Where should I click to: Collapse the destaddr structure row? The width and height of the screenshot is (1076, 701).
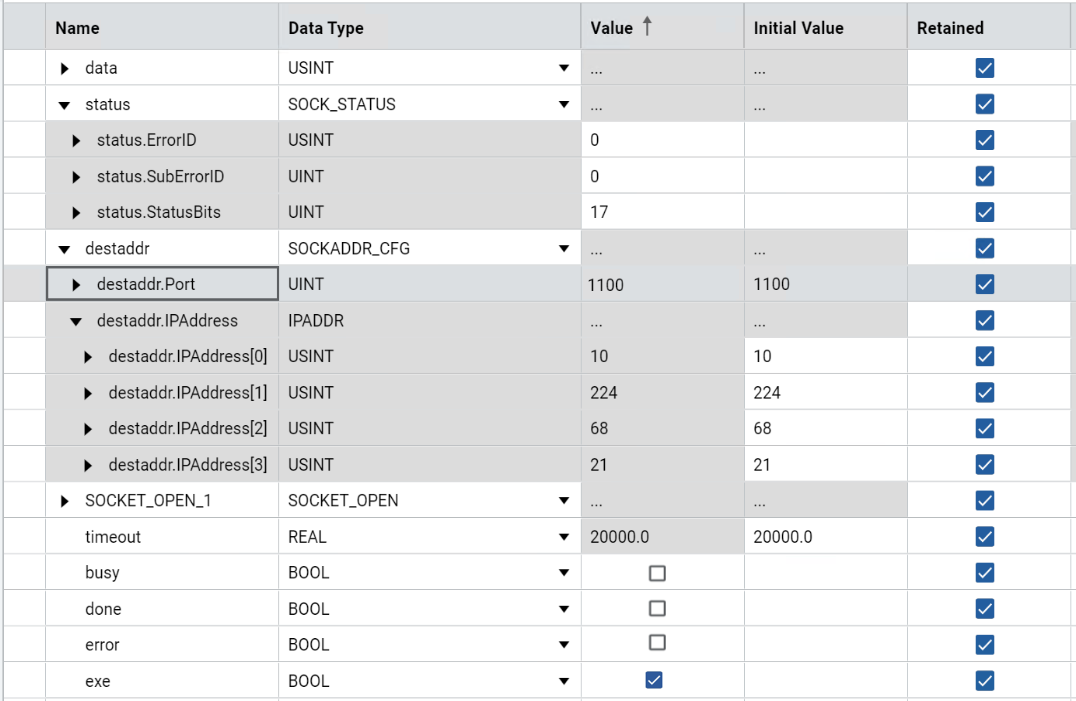pyautogui.click(x=65, y=249)
